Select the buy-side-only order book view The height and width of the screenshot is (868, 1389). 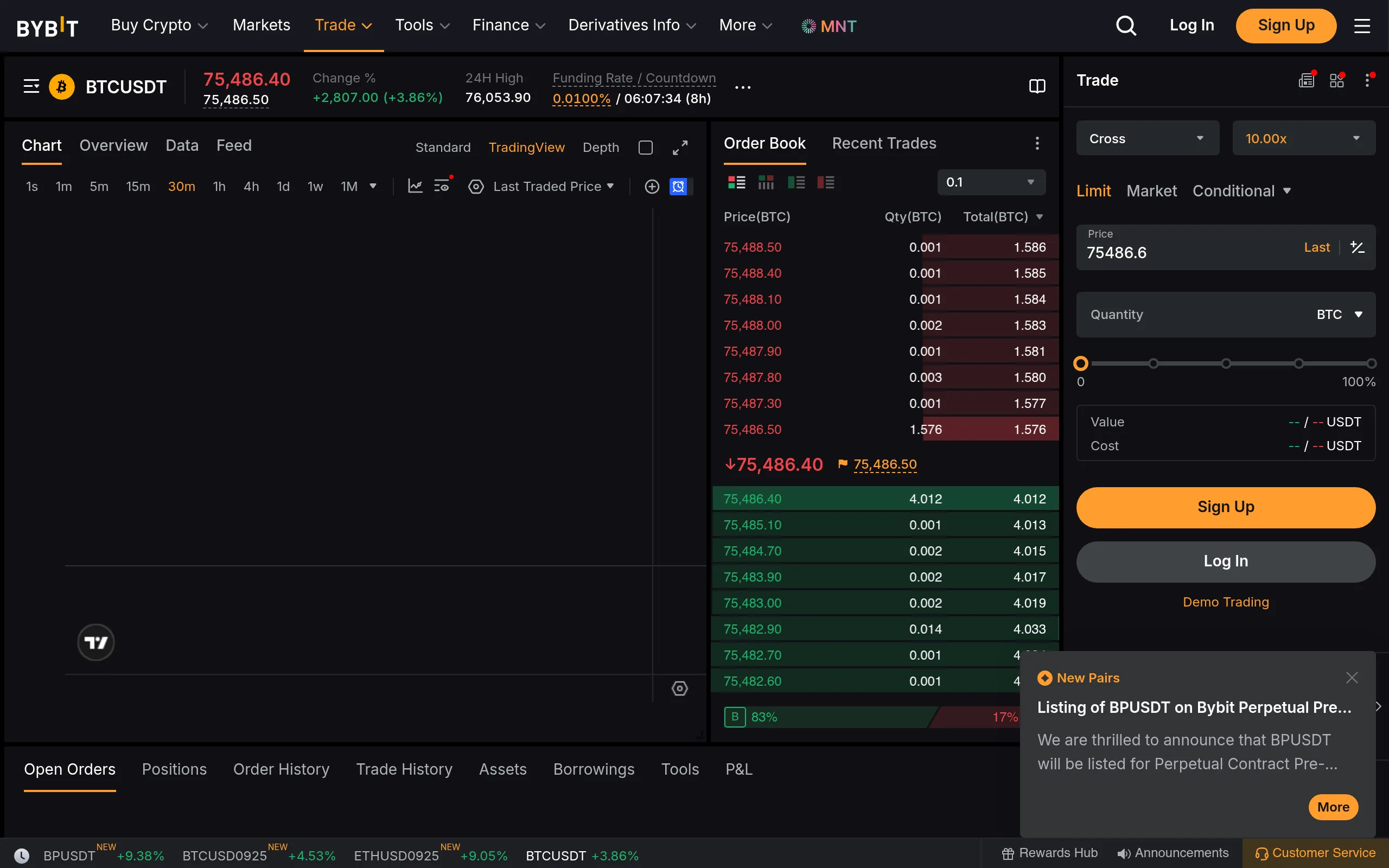pos(797,182)
